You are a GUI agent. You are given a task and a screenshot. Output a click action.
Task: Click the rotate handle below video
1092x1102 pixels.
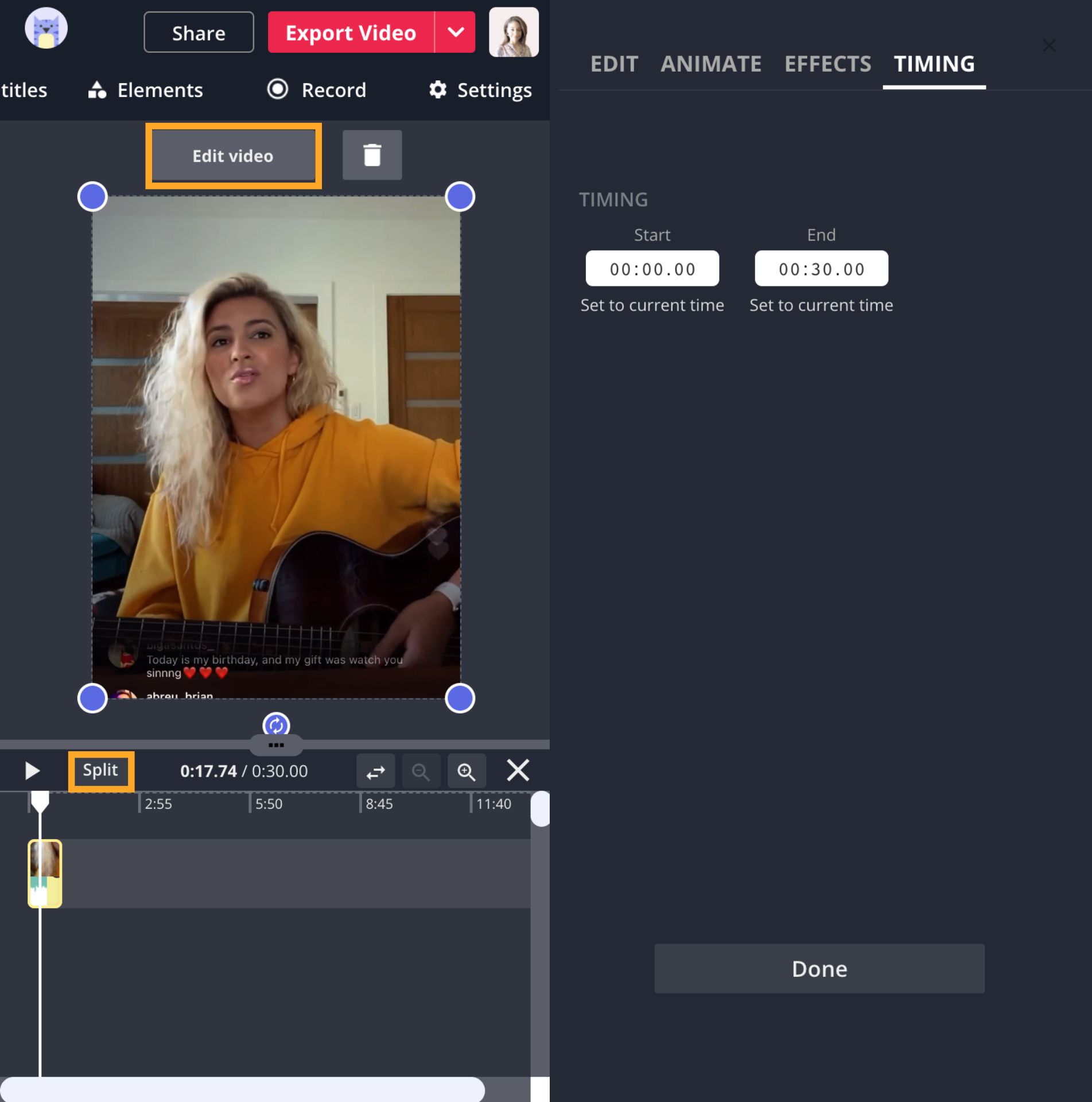click(x=276, y=725)
